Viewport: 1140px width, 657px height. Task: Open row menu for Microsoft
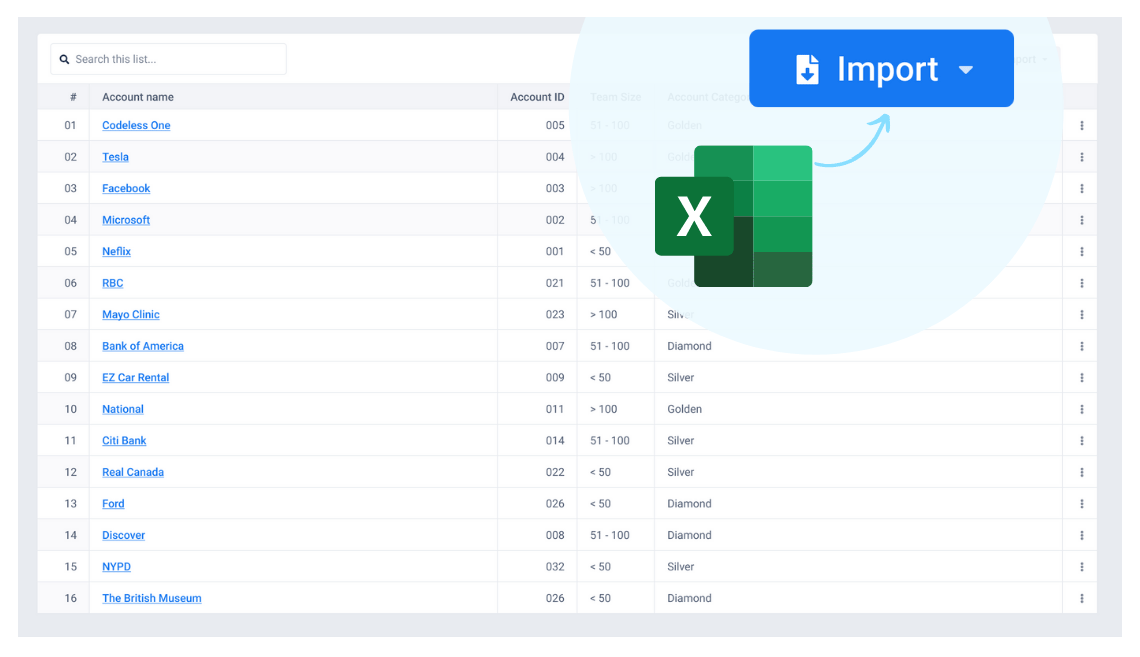coord(1082,220)
